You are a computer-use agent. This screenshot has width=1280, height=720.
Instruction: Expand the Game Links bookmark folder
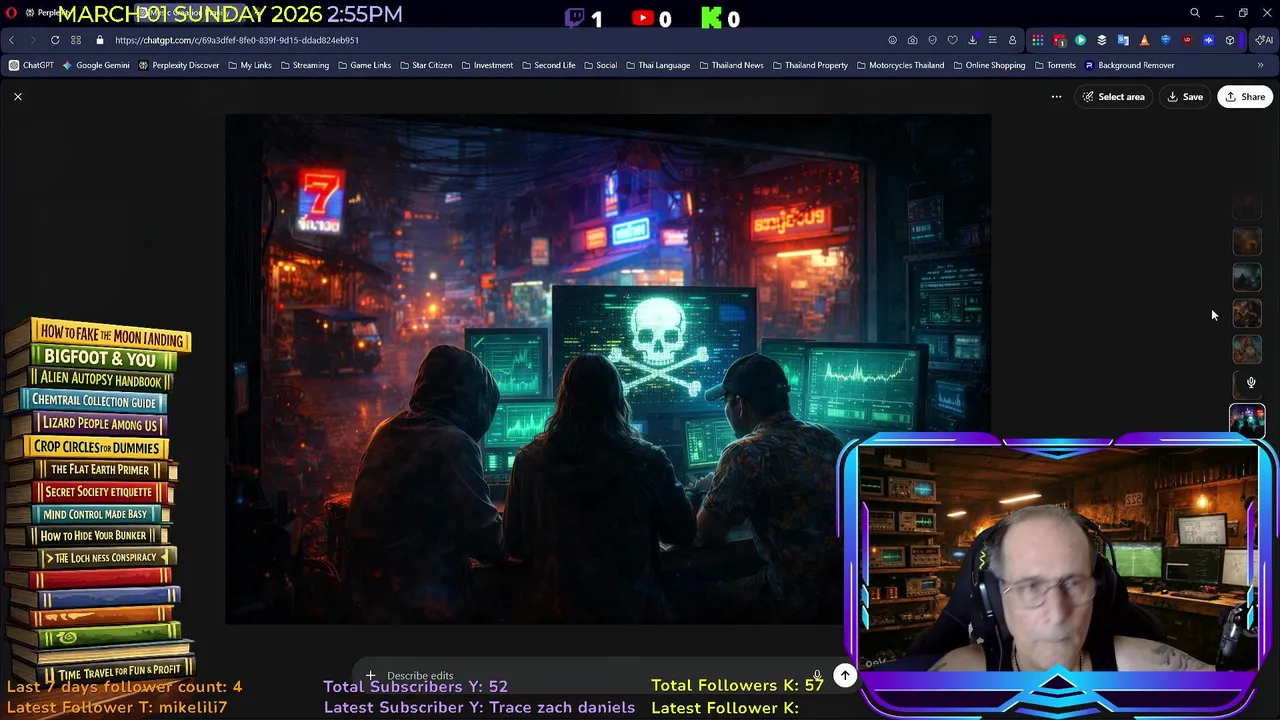pyautogui.click(x=364, y=65)
